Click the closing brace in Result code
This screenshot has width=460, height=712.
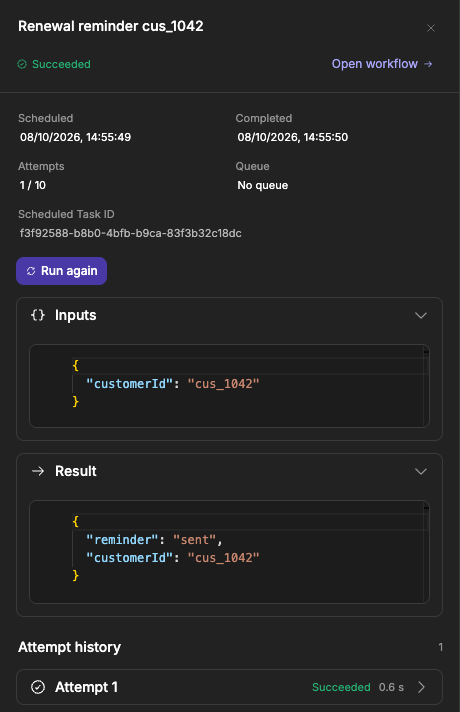click(75, 576)
